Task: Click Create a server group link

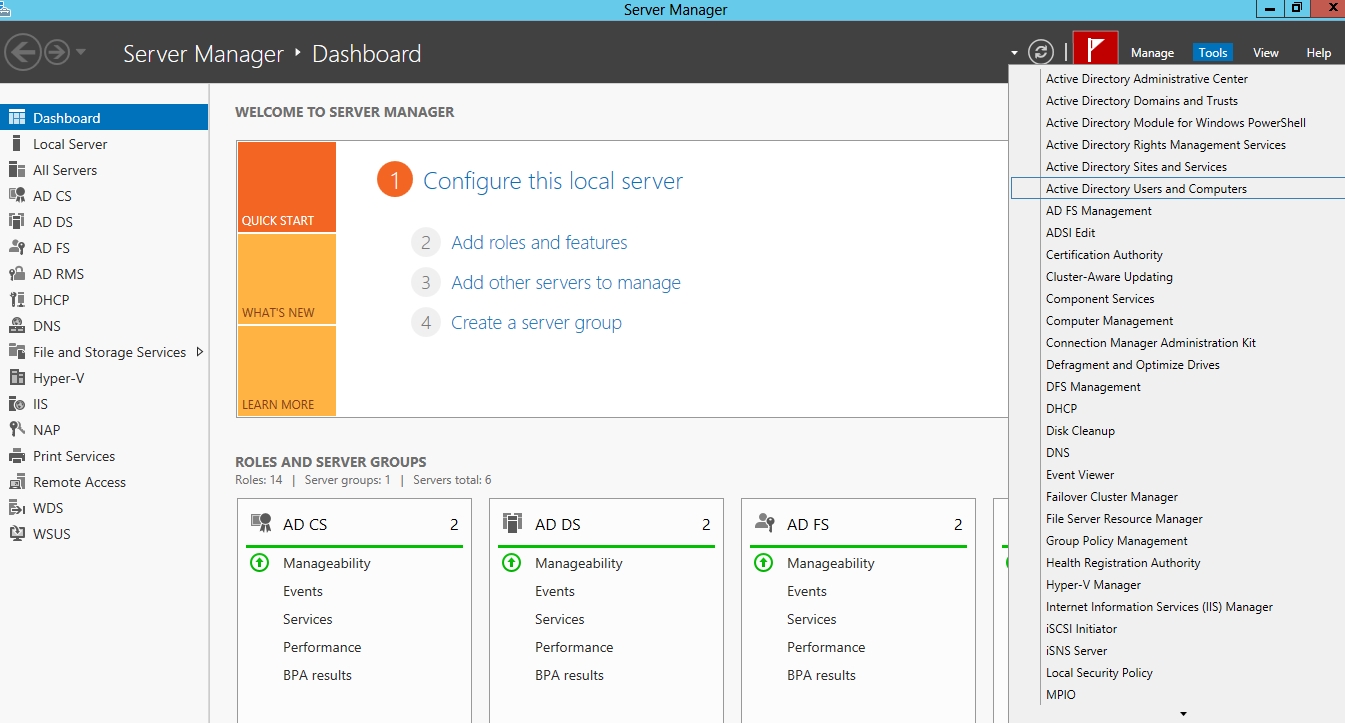Action: pos(536,323)
